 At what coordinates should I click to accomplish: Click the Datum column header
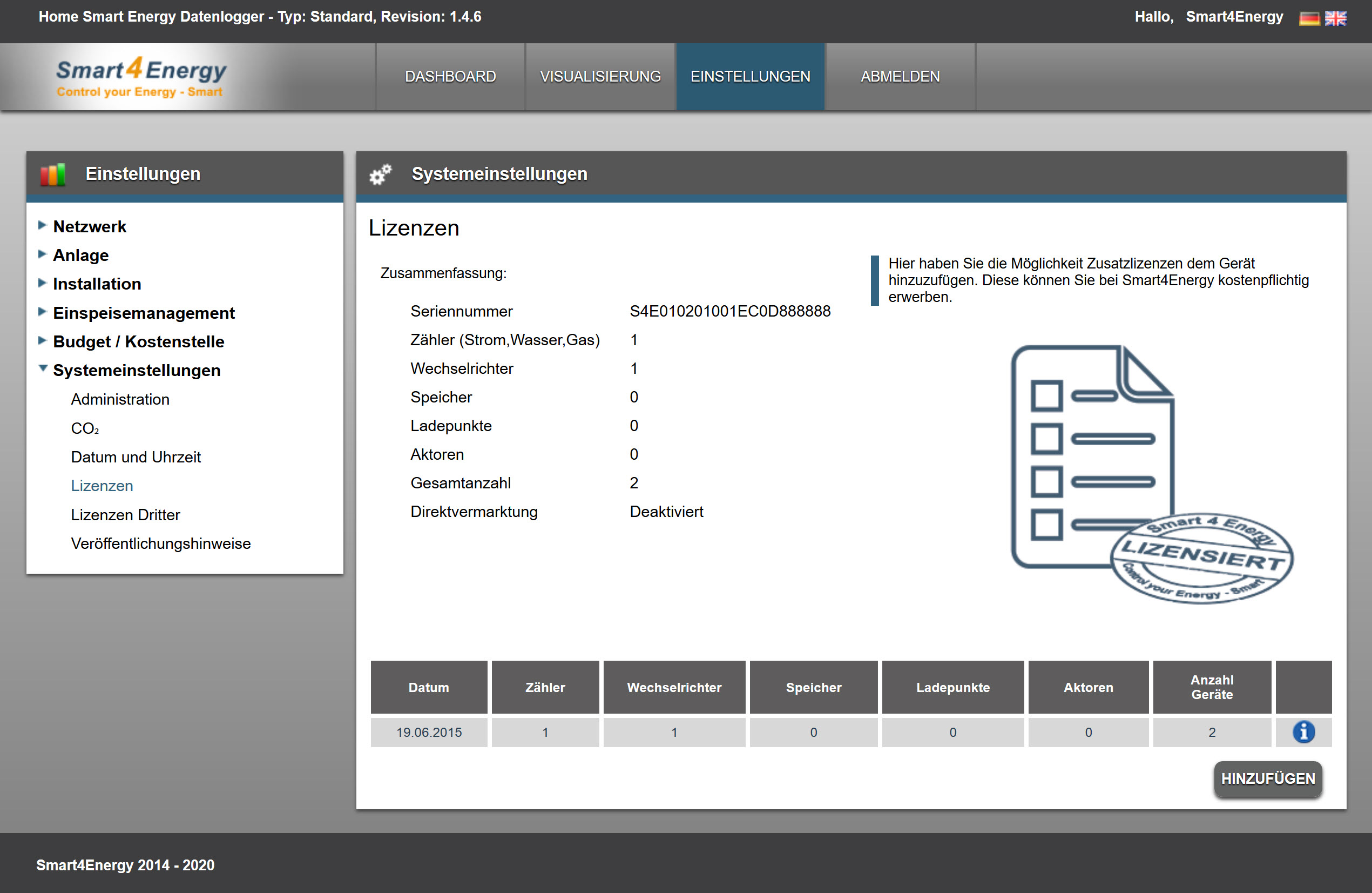point(428,687)
